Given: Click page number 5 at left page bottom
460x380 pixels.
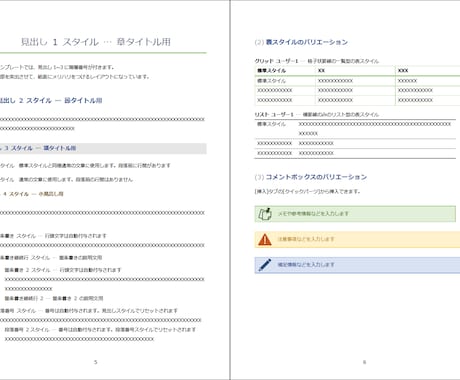Looking at the screenshot, I should pos(96,362).
